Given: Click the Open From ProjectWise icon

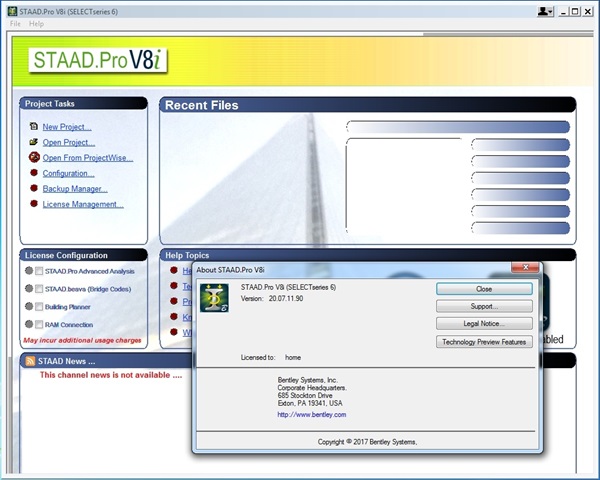Looking at the screenshot, I should point(34,157).
